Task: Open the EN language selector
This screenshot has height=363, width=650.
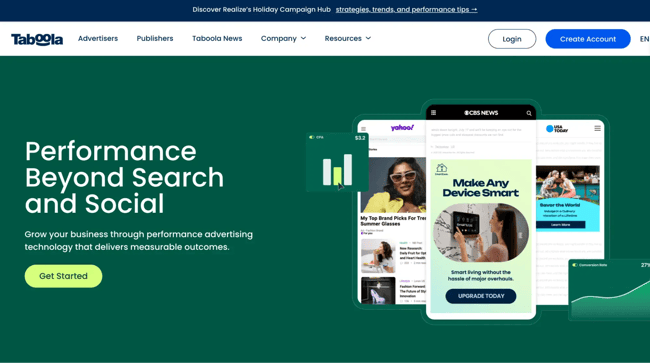Action: click(644, 39)
